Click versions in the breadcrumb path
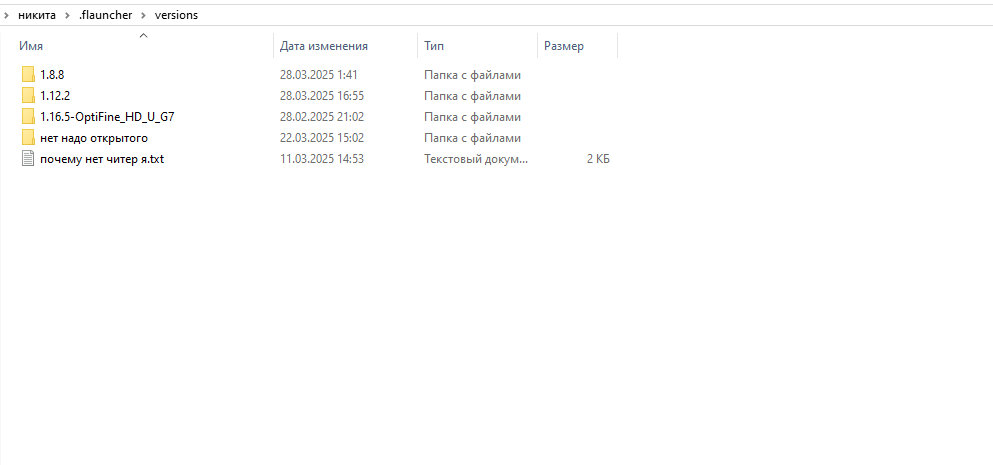The width and height of the screenshot is (993, 465). [x=176, y=15]
